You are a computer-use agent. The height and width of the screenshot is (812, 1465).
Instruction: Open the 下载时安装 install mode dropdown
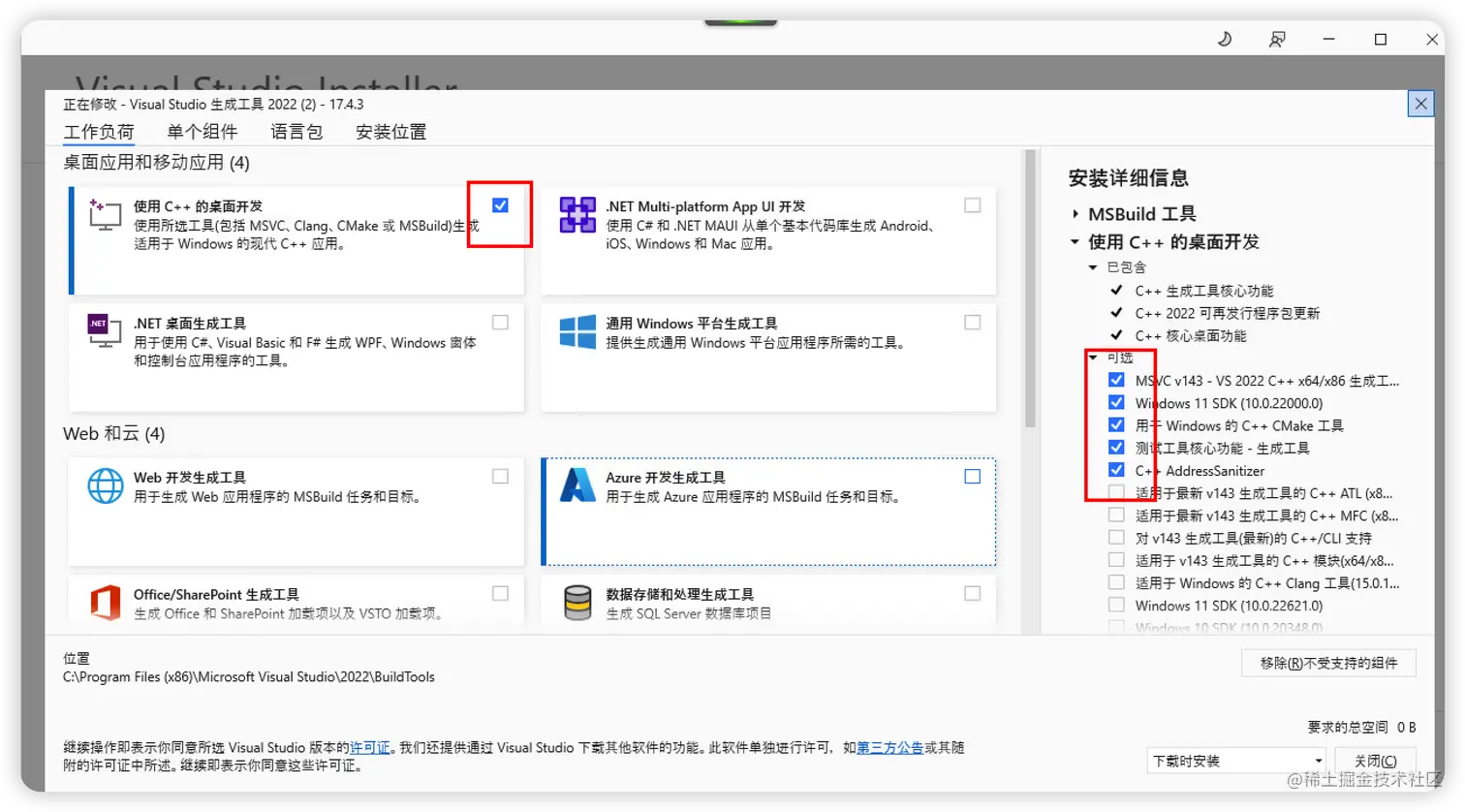1235,761
